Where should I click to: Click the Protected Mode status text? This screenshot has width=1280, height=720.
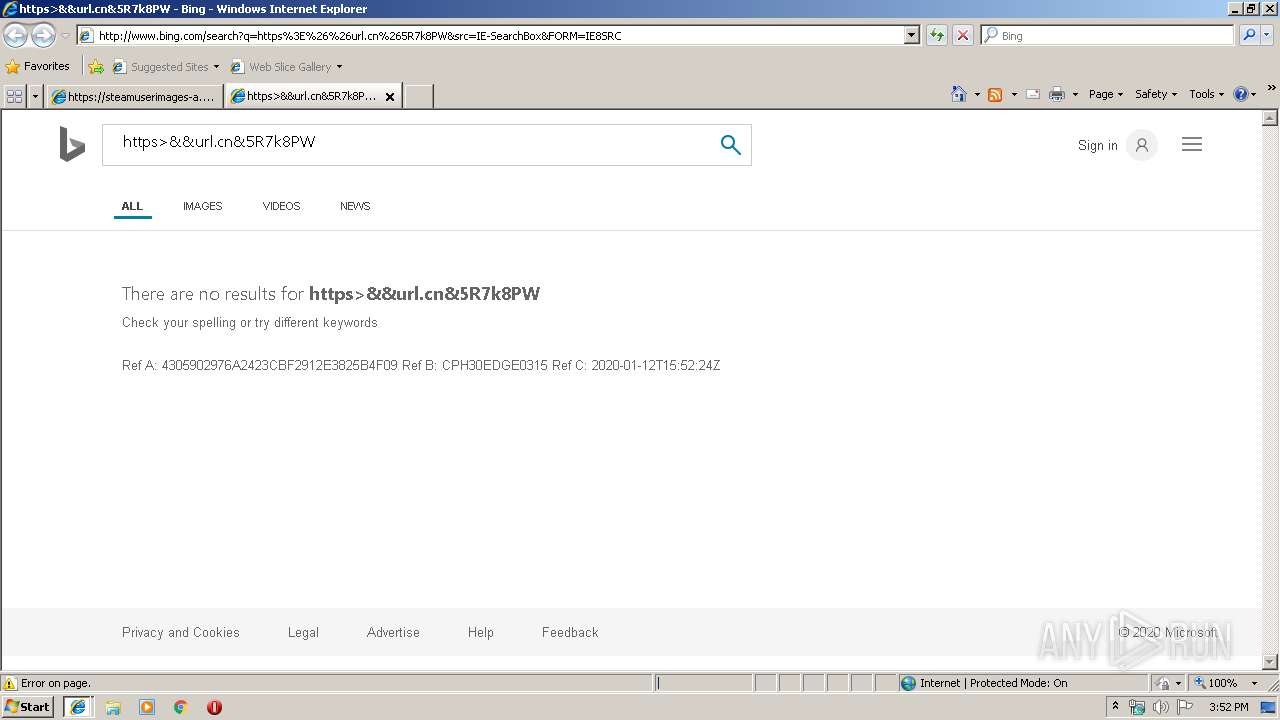click(x=994, y=683)
